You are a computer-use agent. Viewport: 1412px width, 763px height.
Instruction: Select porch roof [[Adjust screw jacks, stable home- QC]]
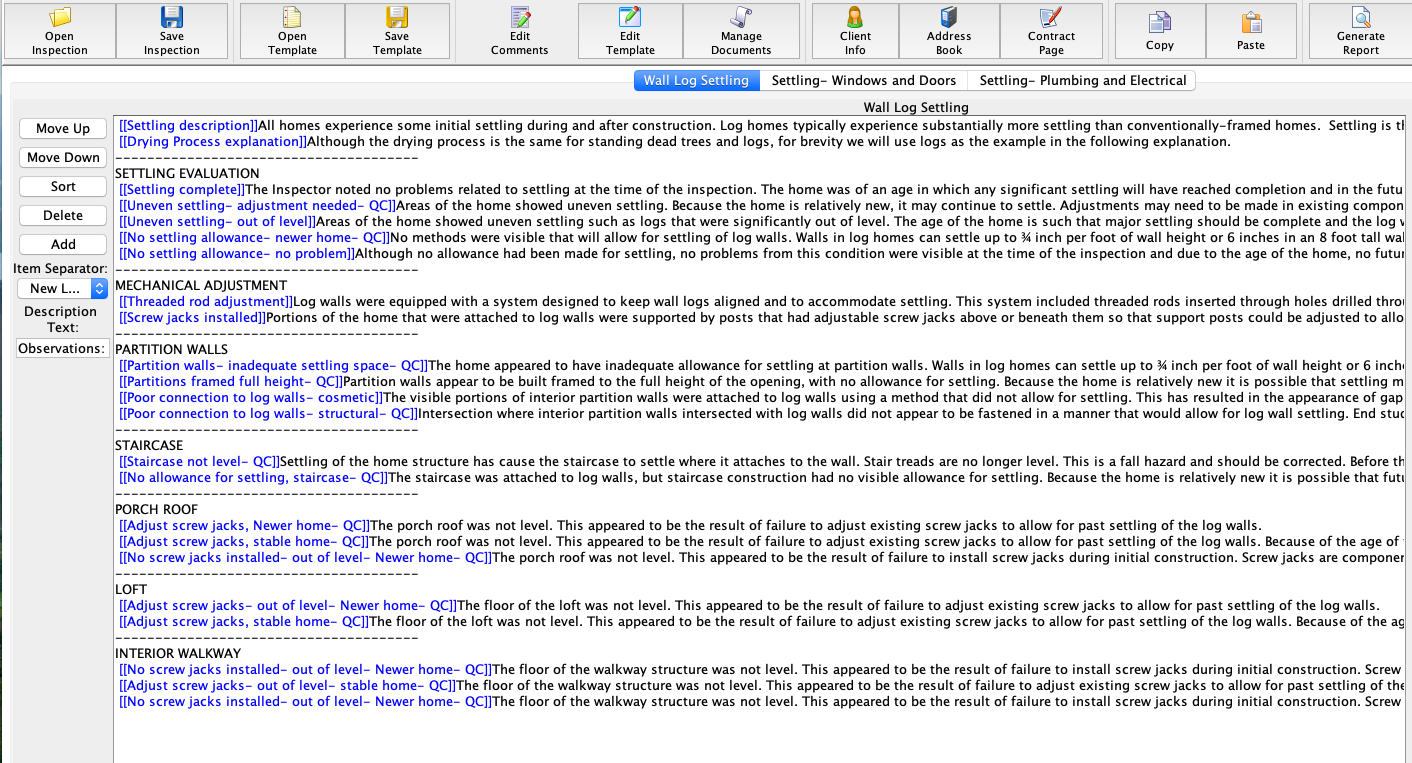[x=243, y=541]
